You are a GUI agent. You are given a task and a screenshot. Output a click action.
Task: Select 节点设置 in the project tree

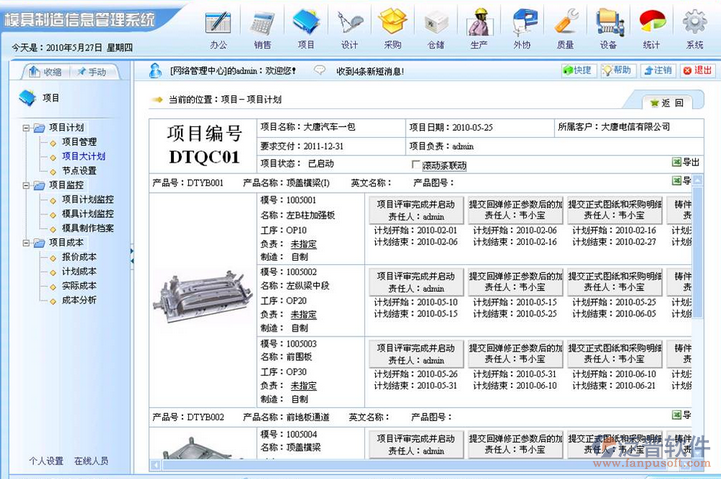coord(79,171)
